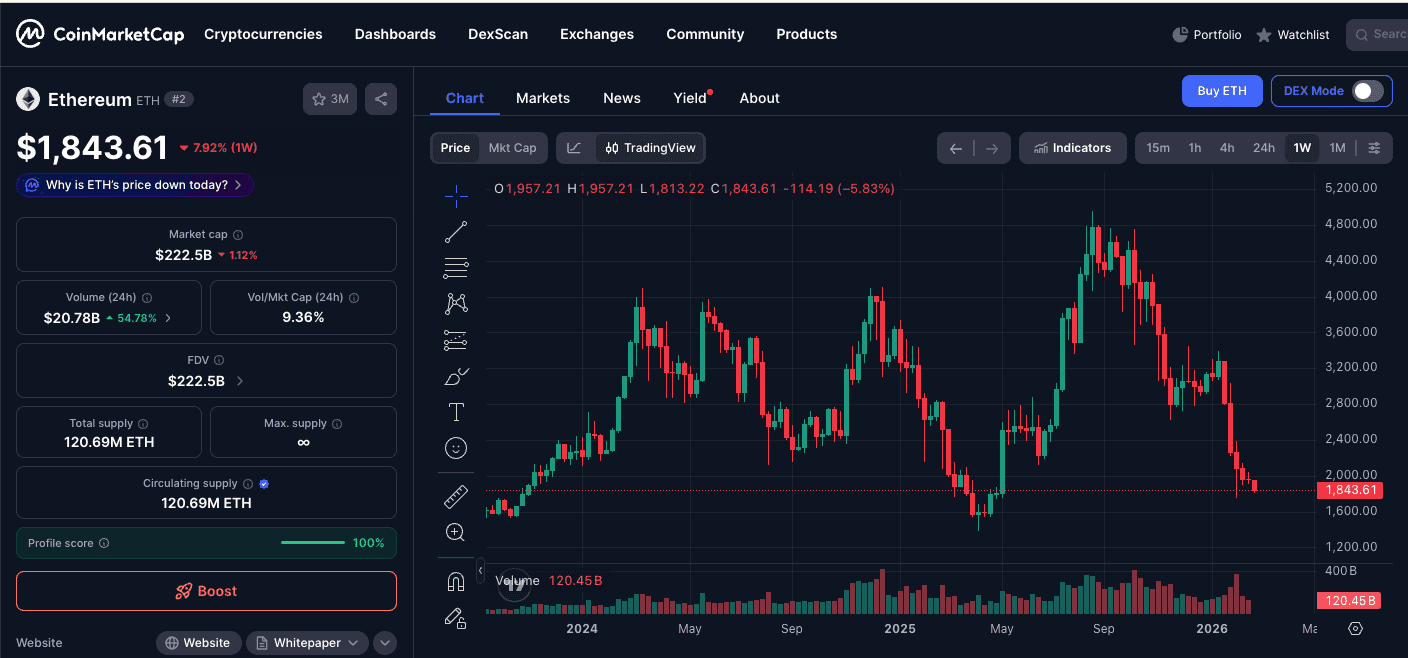The width and height of the screenshot is (1408, 658).
Task: Toggle the DEX Mode switch
Action: point(1367,91)
